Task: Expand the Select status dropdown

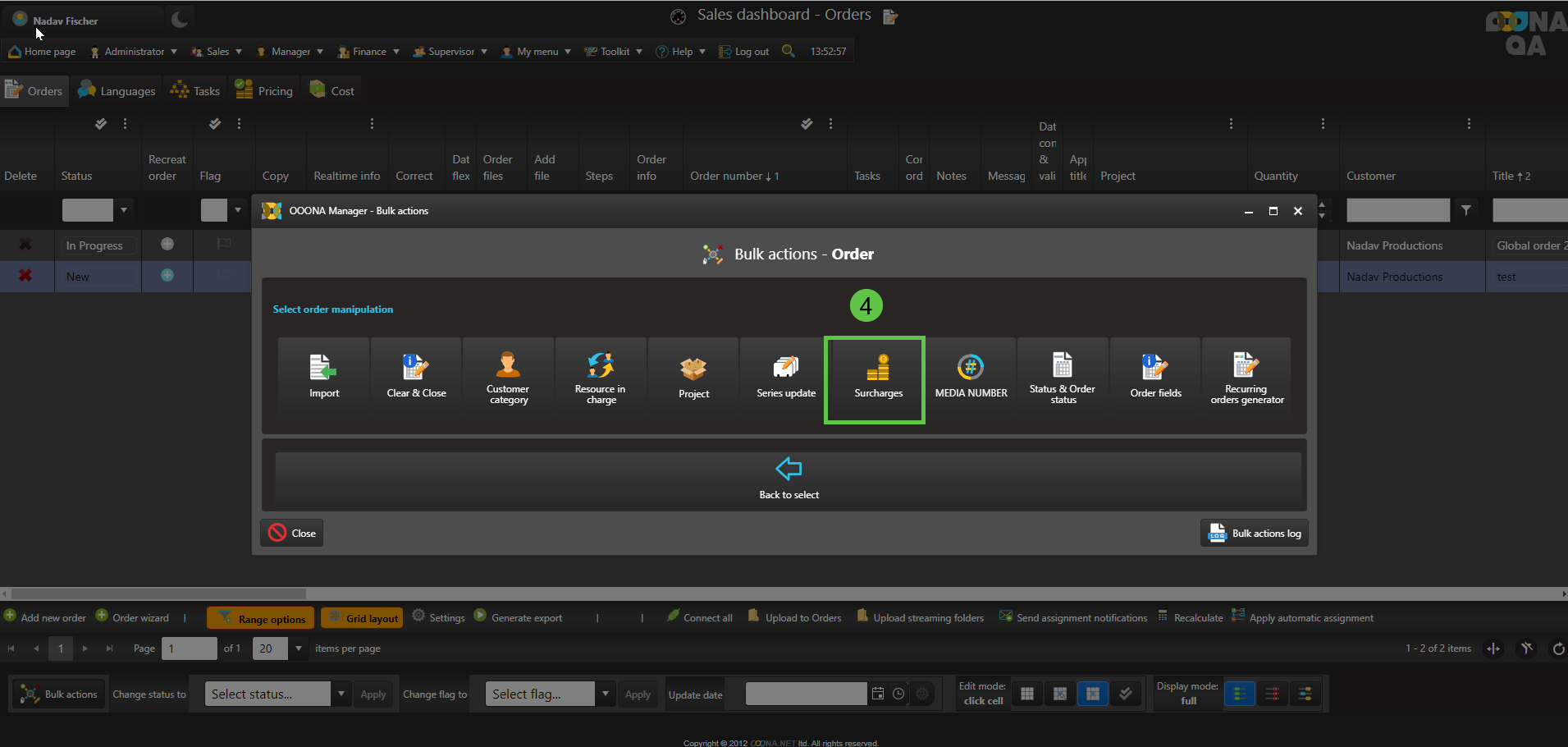Action: coord(341,694)
